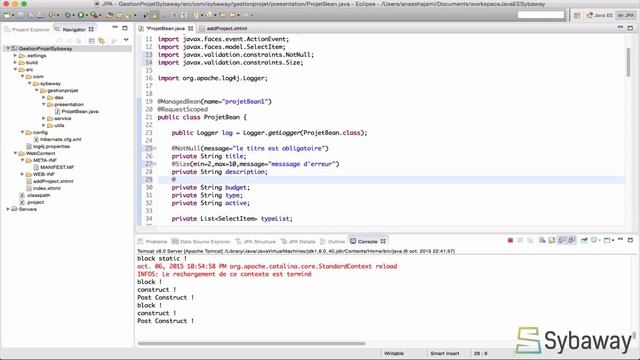Image resolution: width=640 pixels, height=360 pixels.
Task: Close the ProjetBean.java editor tab
Action: pyautogui.click(x=191, y=28)
